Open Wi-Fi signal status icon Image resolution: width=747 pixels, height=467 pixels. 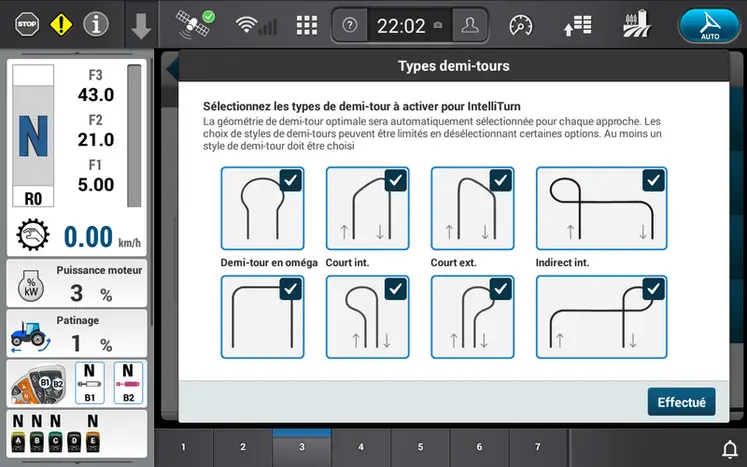[256, 25]
